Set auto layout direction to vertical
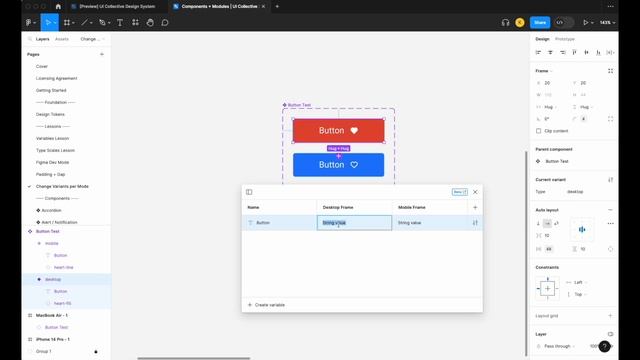This screenshot has width=640, height=360. click(538, 223)
